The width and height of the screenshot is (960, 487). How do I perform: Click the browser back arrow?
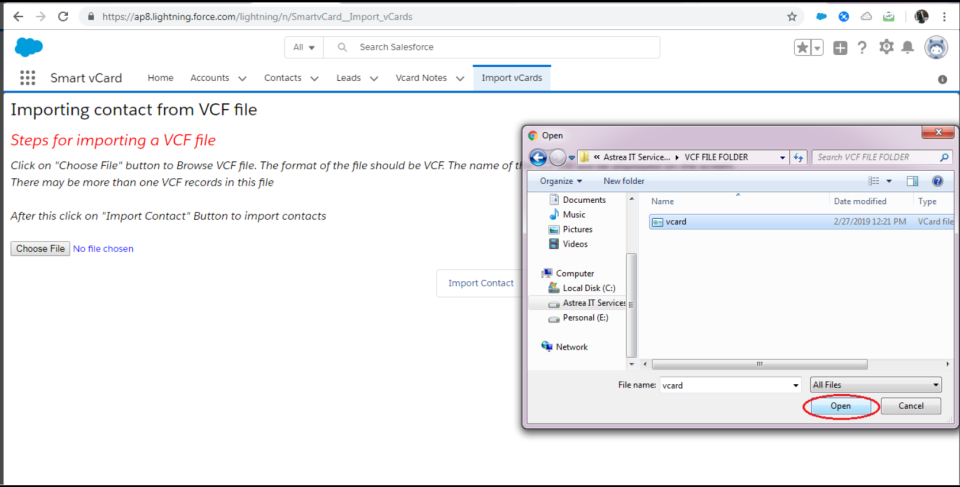point(18,17)
